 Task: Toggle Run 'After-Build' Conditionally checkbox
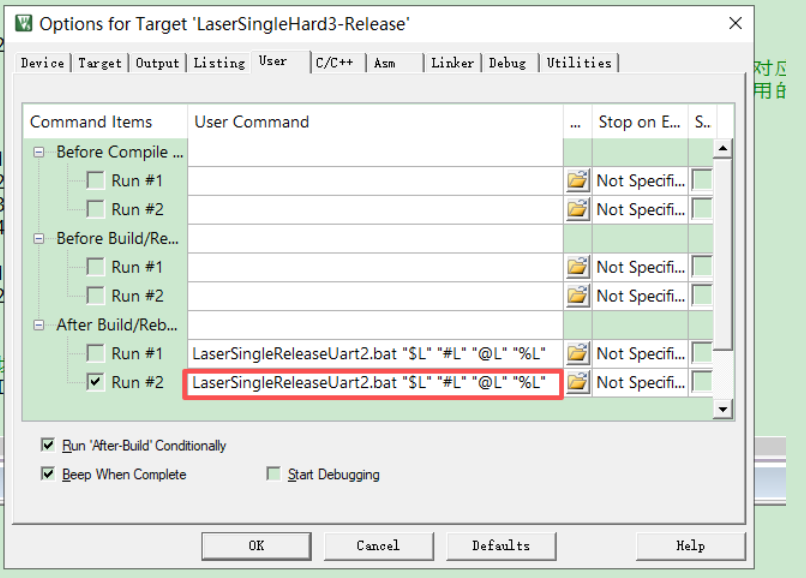tap(48, 445)
